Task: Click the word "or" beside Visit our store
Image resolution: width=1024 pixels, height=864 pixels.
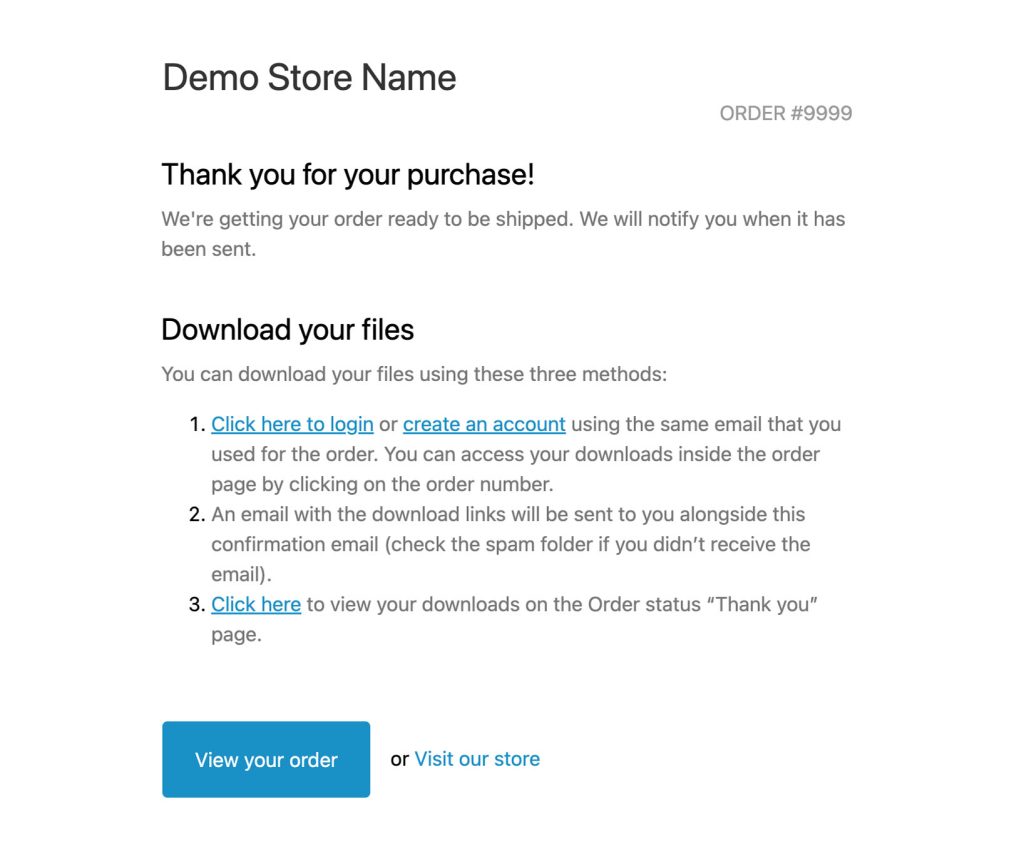Action: click(x=399, y=759)
